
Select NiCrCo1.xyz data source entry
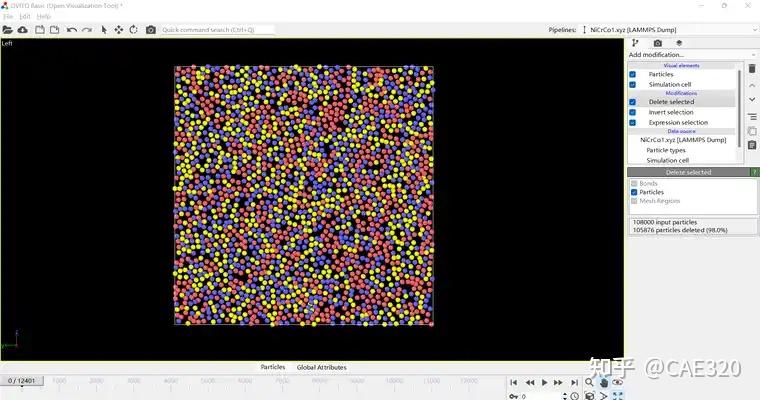[681, 140]
